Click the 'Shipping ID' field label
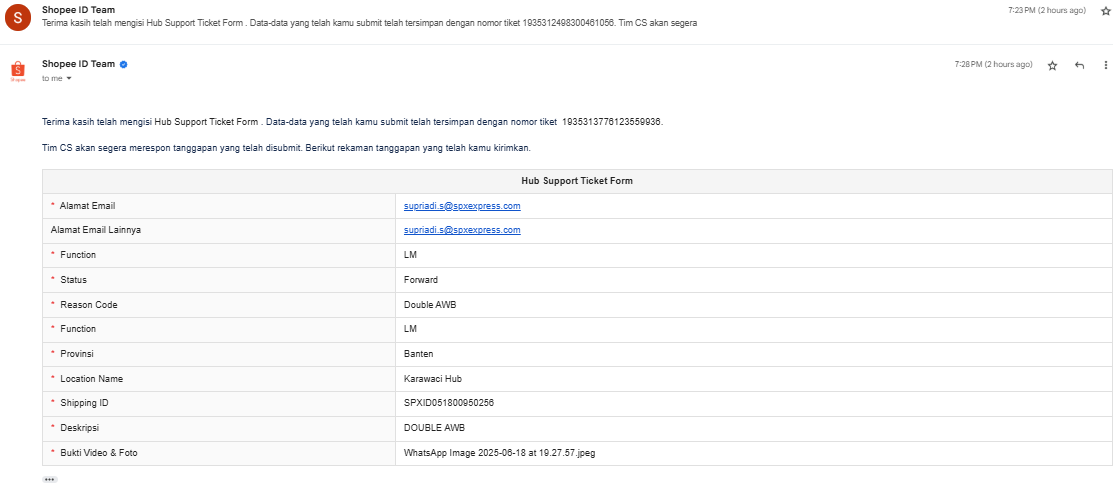Screen dimensions: 1120x501 coord(84,403)
